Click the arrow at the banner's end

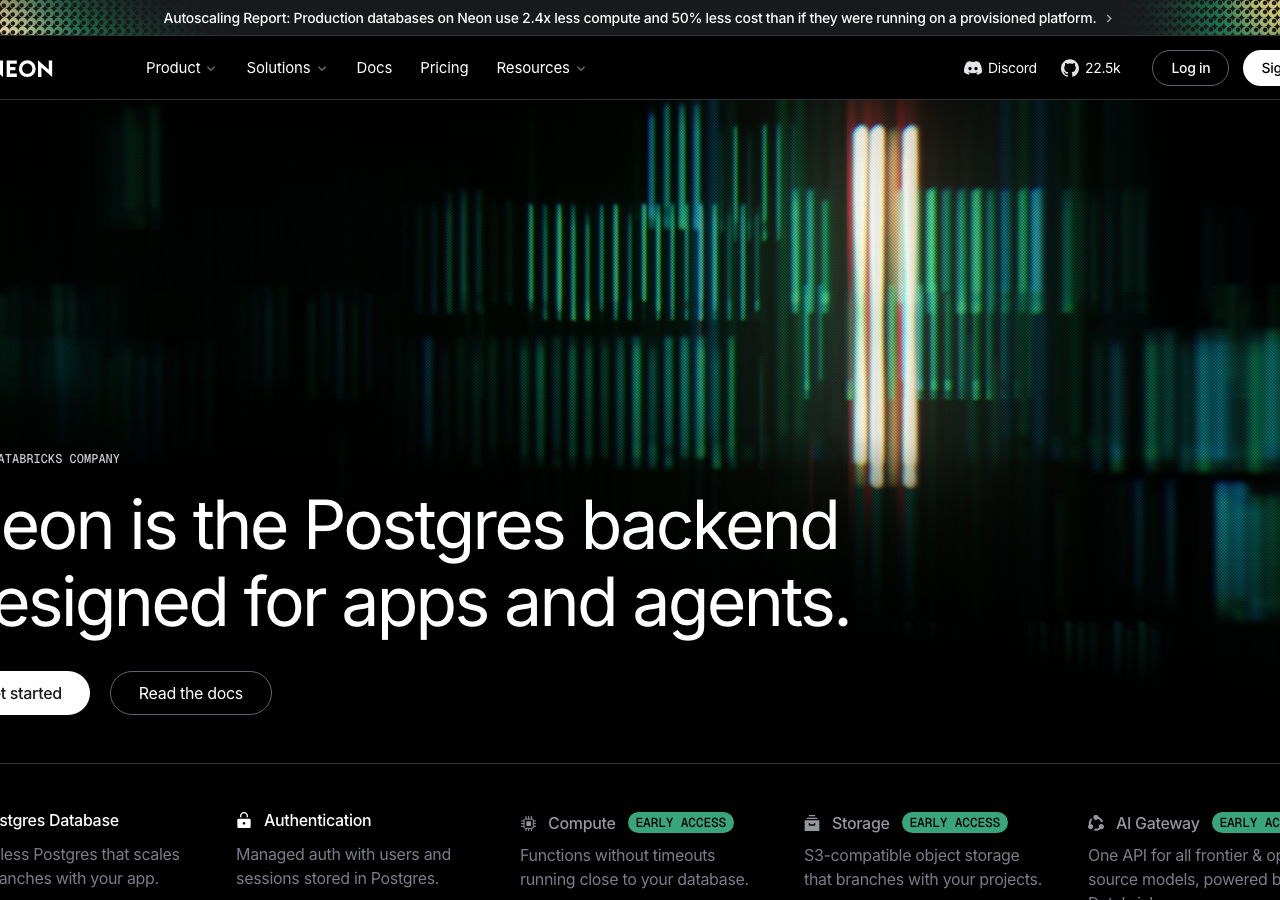pos(1108,18)
